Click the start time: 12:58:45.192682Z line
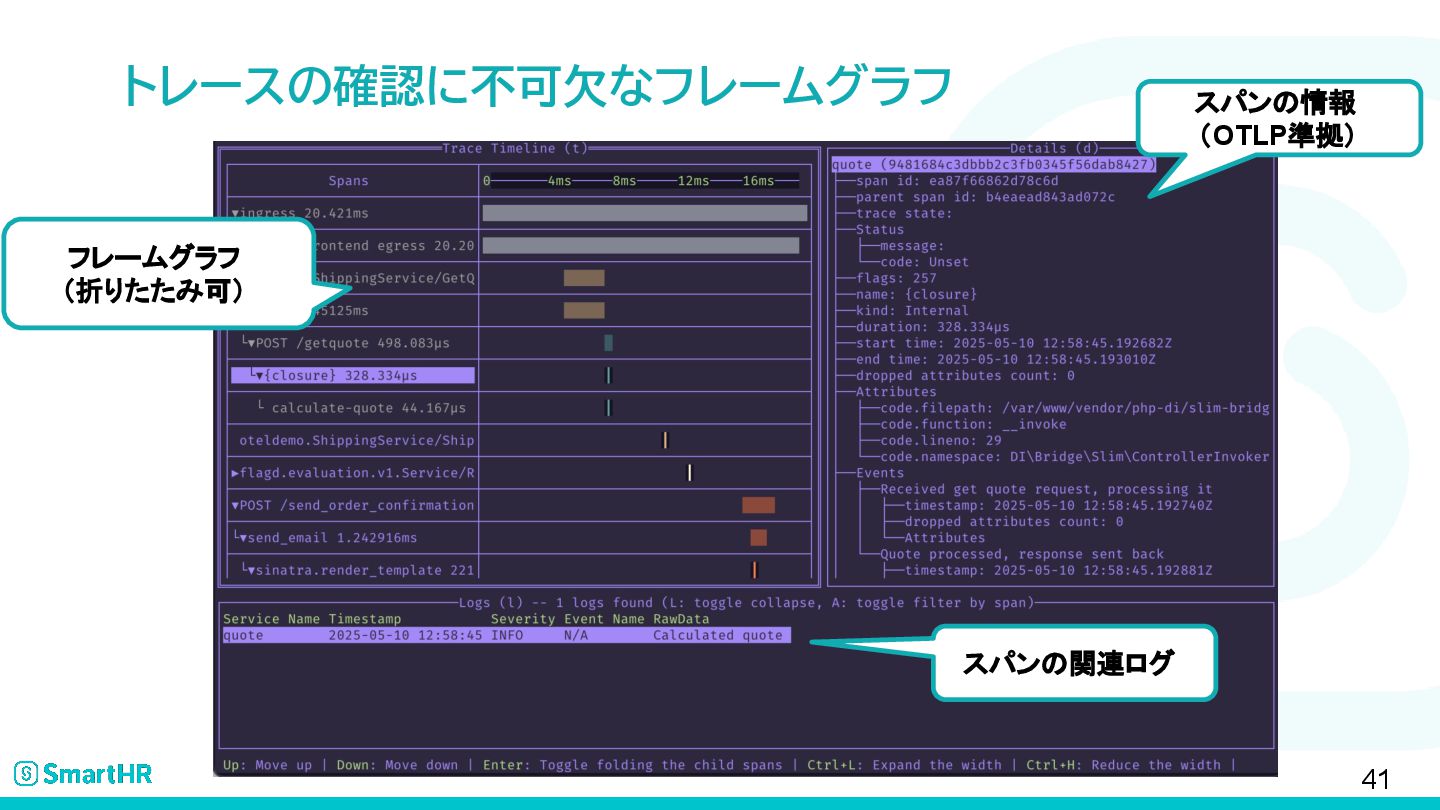Viewport: 1440px width, 810px height. [1013, 343]
